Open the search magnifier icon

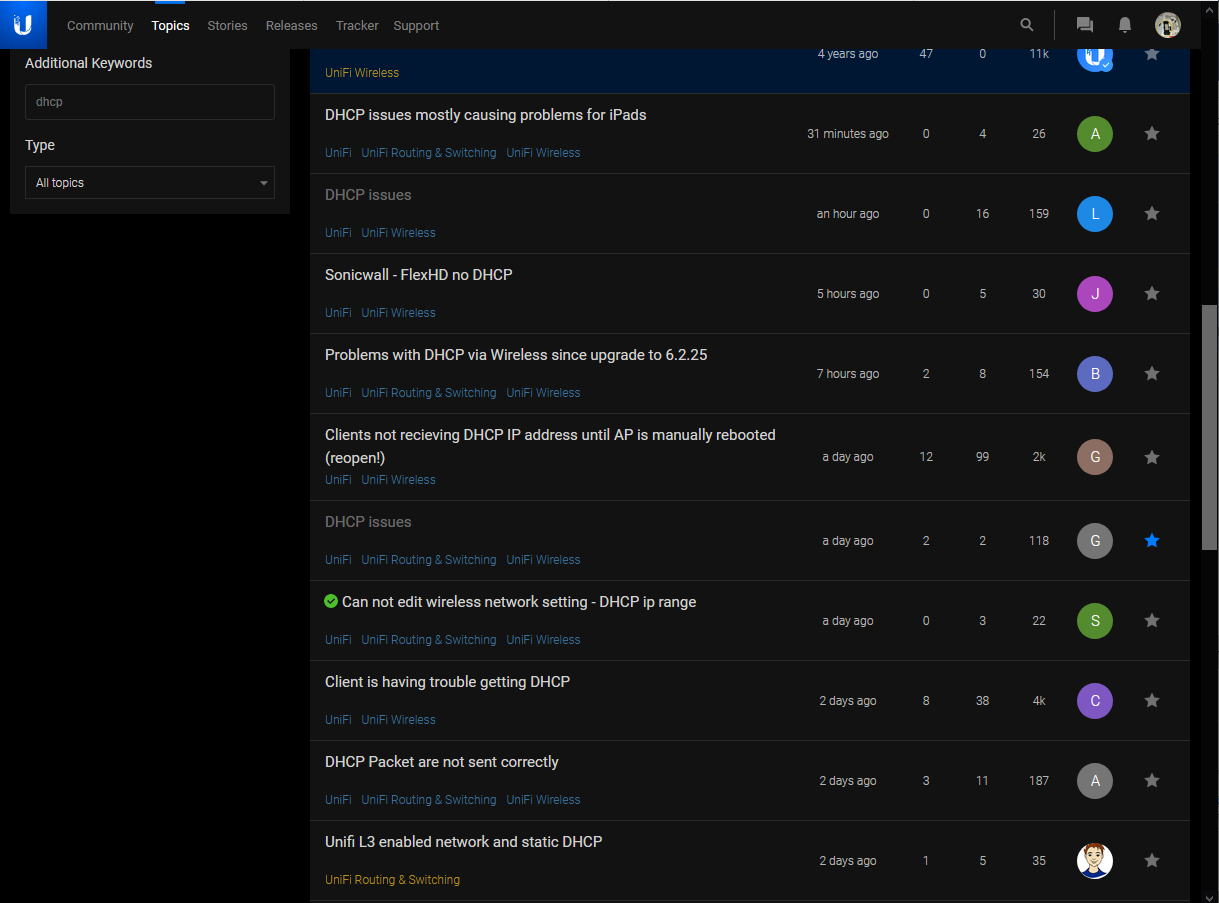point(1027,25)
